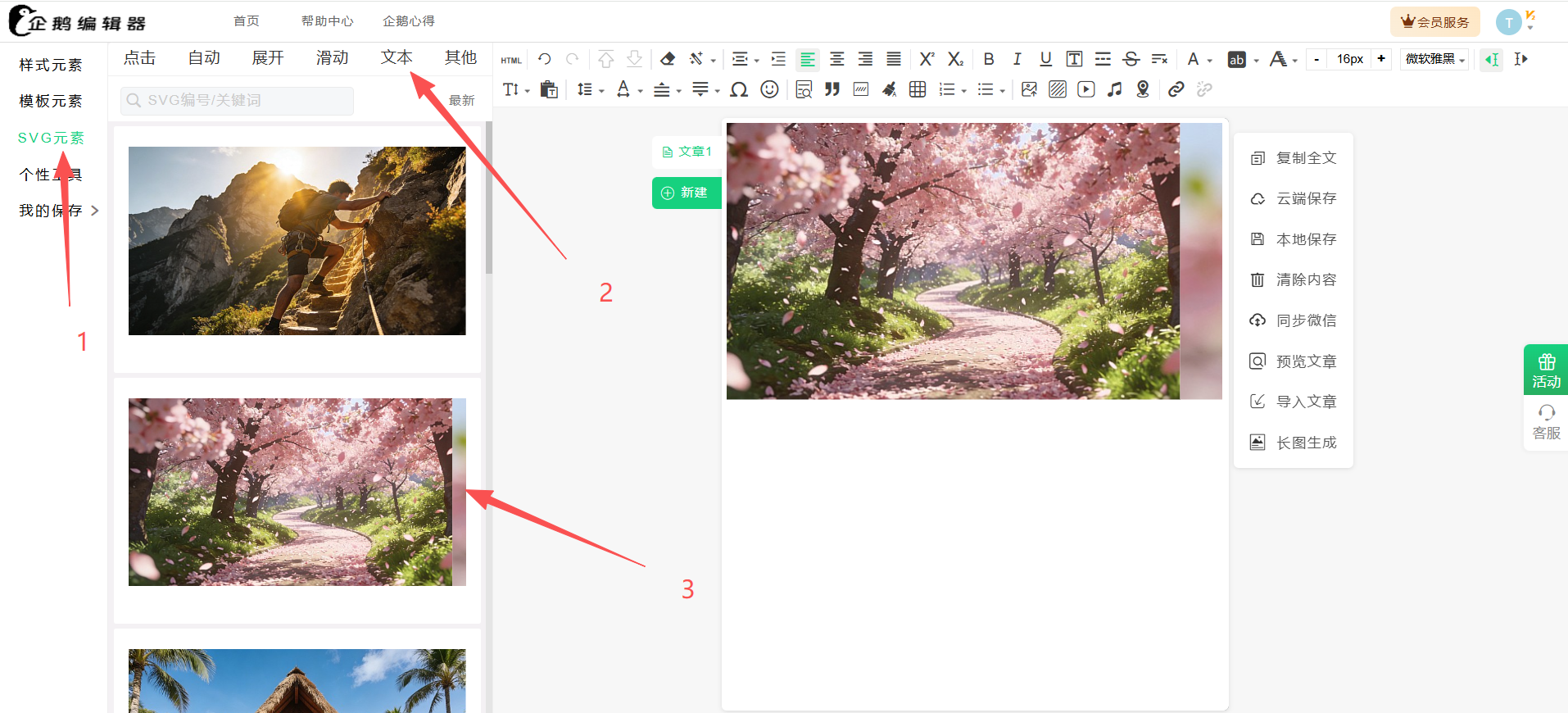Toggle bold formatting
This screenshot has width=1568, height=713.
click(x=989, y=59)
